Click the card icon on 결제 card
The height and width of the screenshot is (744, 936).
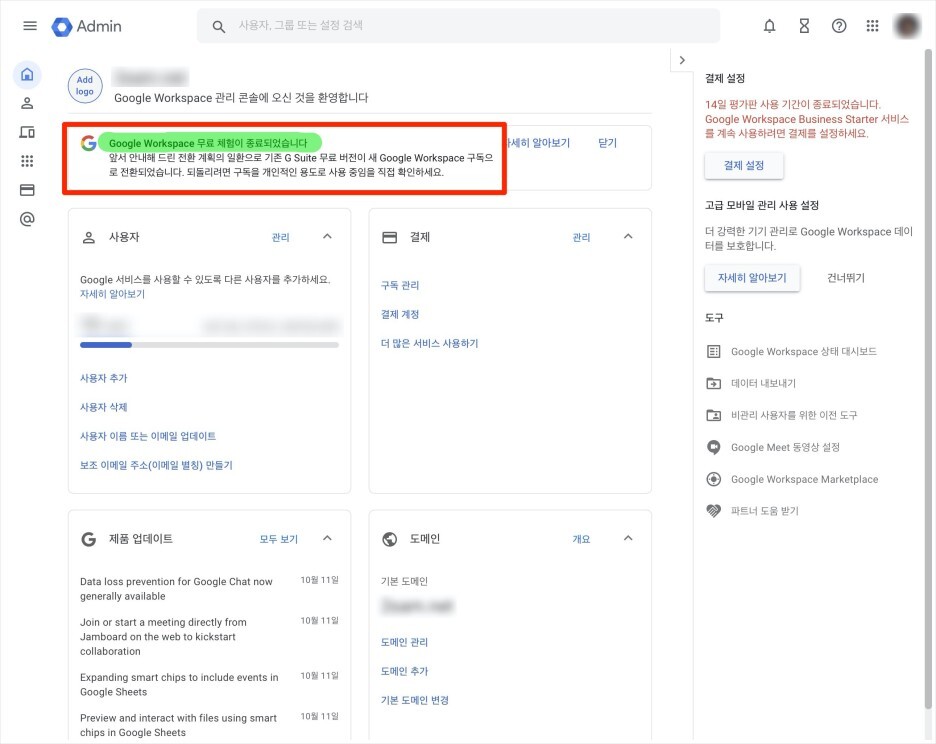(x=389, y=237)
